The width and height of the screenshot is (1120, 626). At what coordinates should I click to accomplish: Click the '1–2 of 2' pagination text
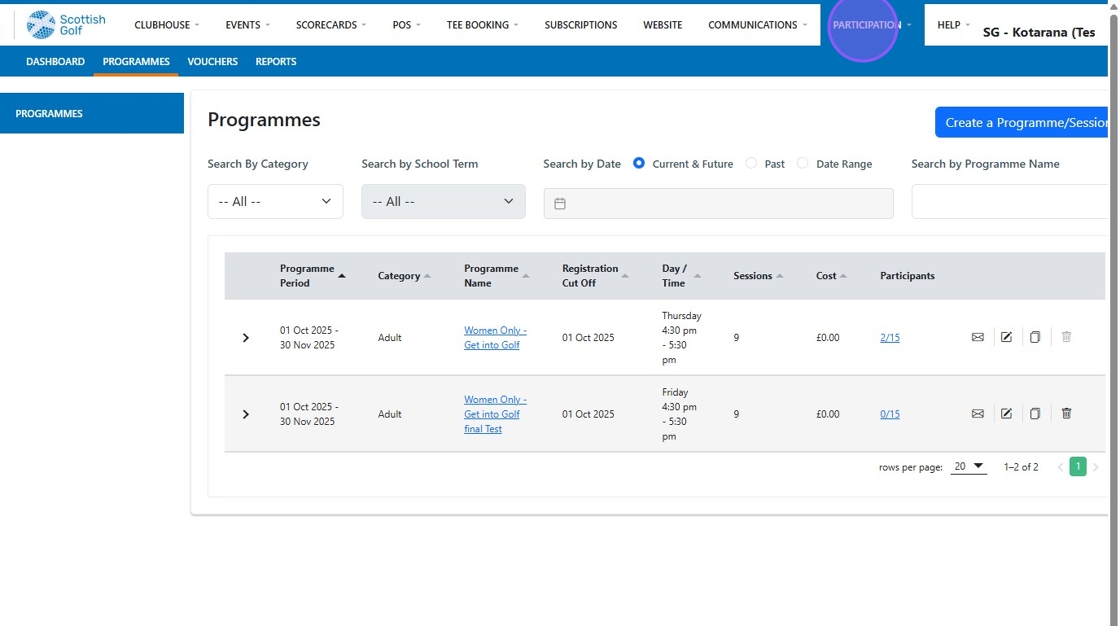pyautogui.click(x=1021, y=467)
